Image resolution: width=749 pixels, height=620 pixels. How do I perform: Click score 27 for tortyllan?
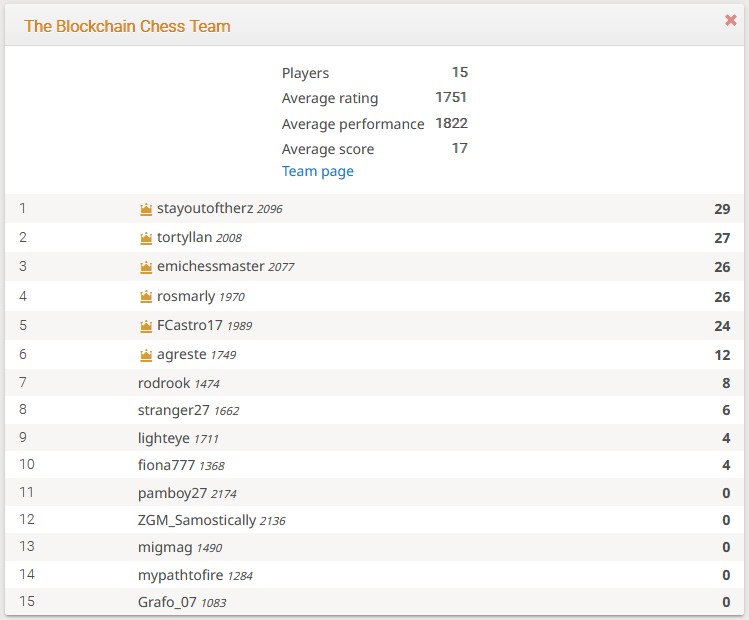point(722,238)
